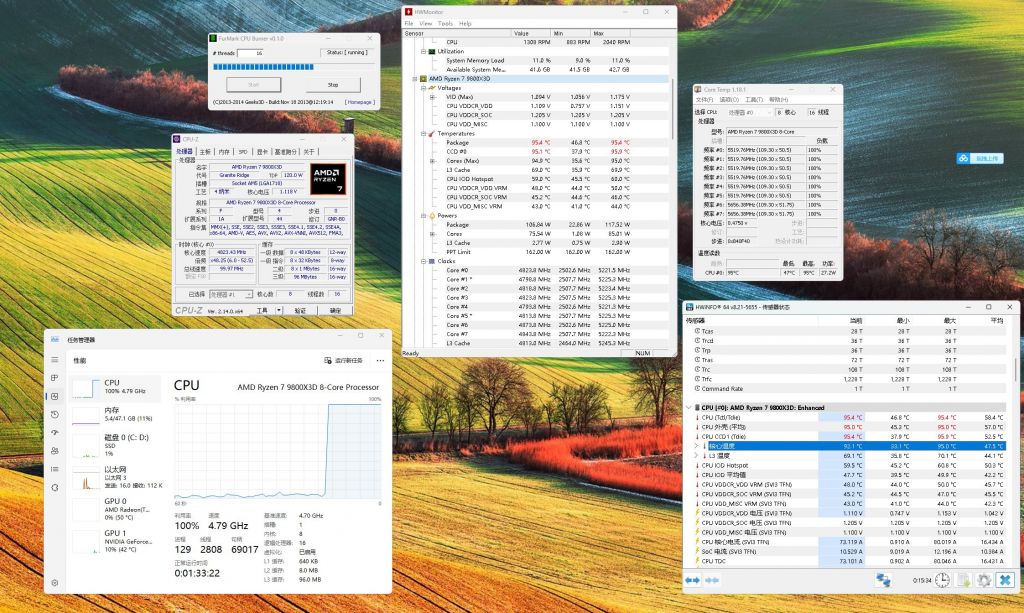1024x613 pixels.
Task: Click the save report icon in HWiNFO status bar
Action: coord(965,580)
